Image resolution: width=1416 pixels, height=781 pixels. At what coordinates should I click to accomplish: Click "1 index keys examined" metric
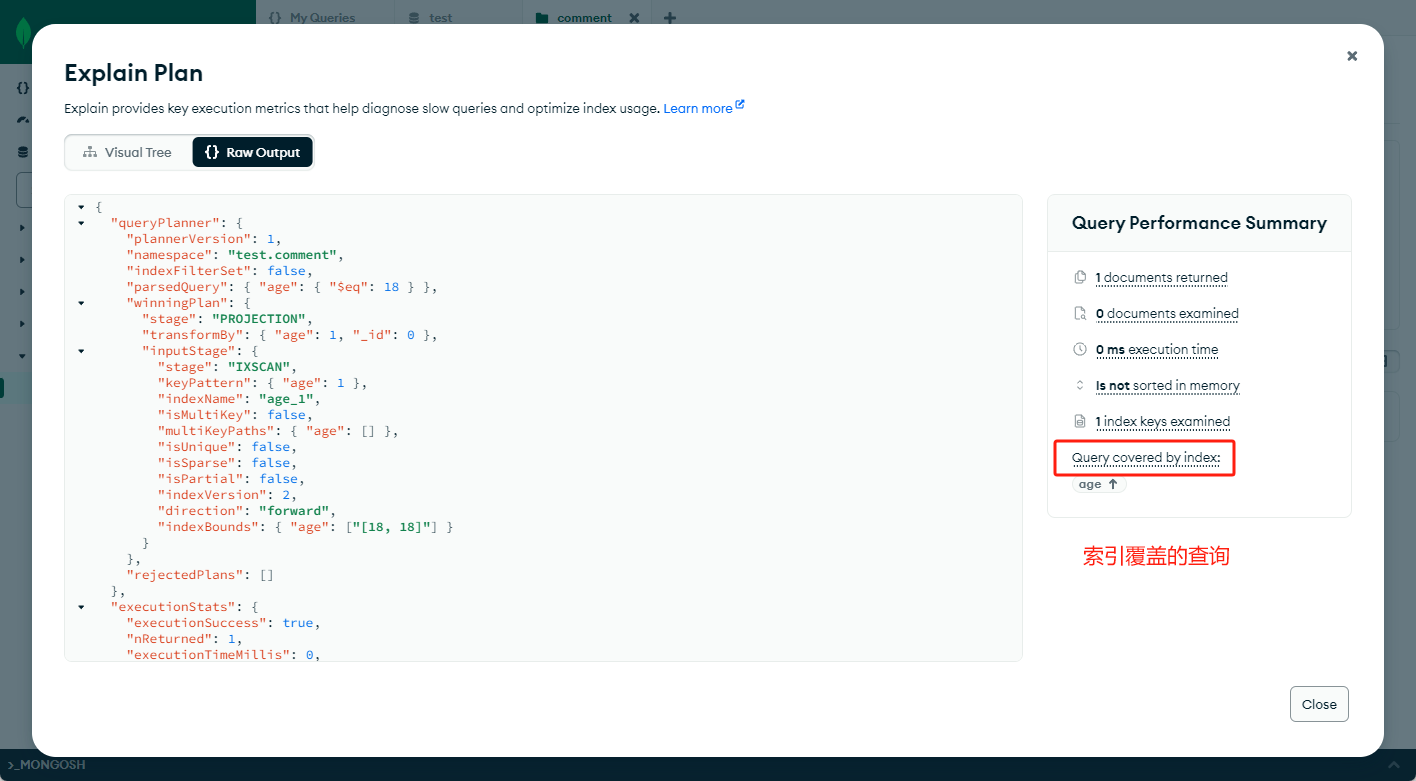pos(1163,422)
